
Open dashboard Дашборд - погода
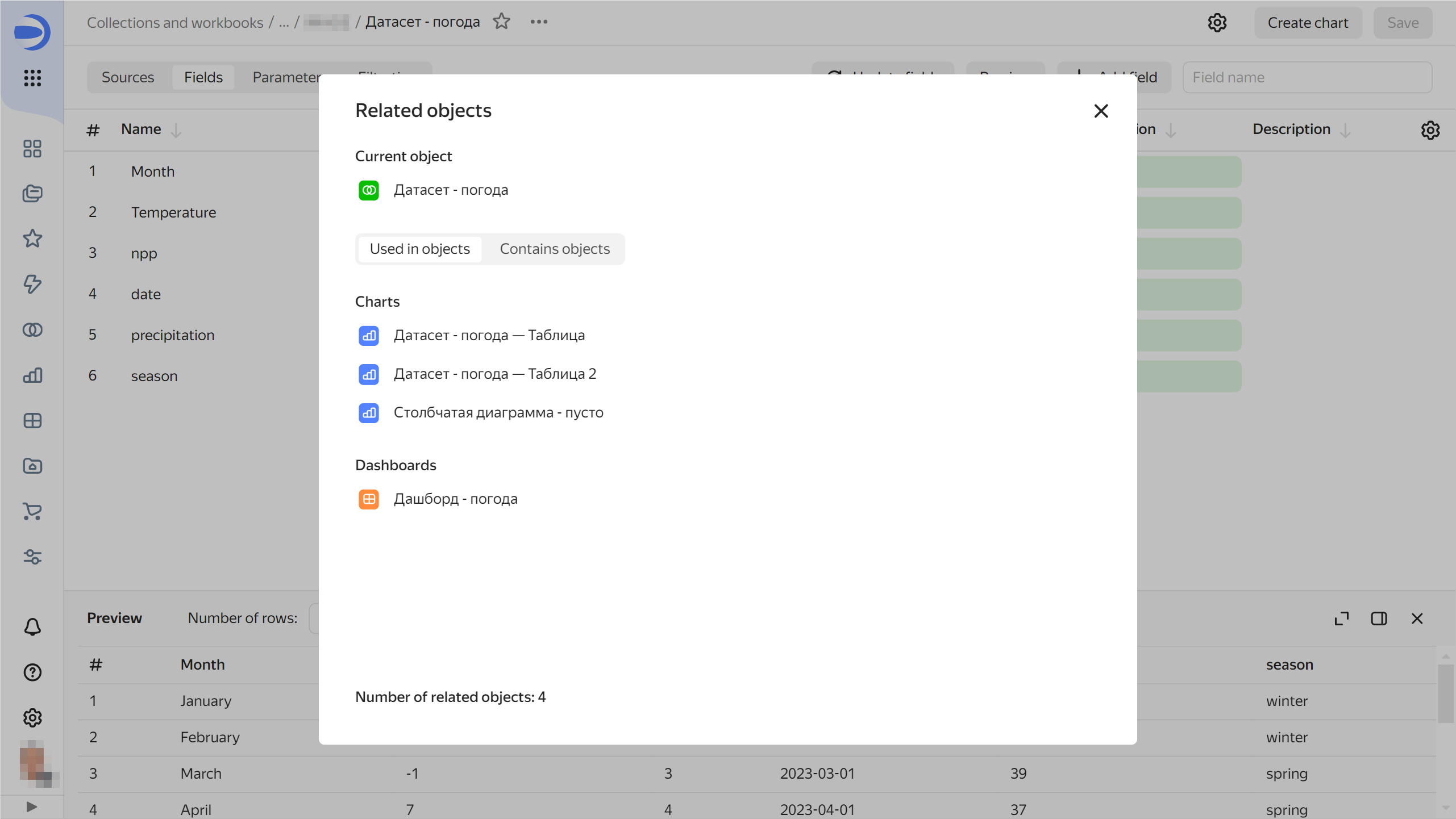click(x=455, y=499)
